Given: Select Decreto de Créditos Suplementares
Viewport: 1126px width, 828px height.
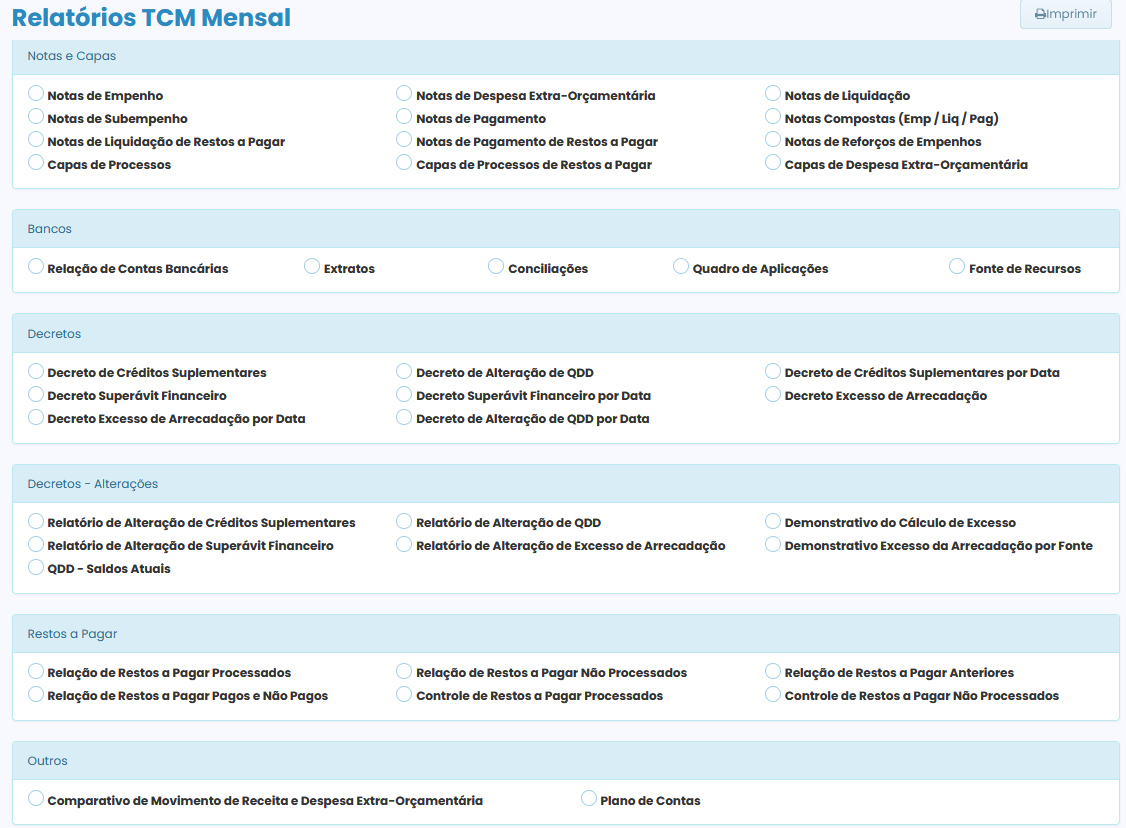Looking at the screenshot, I should point(36,370).
